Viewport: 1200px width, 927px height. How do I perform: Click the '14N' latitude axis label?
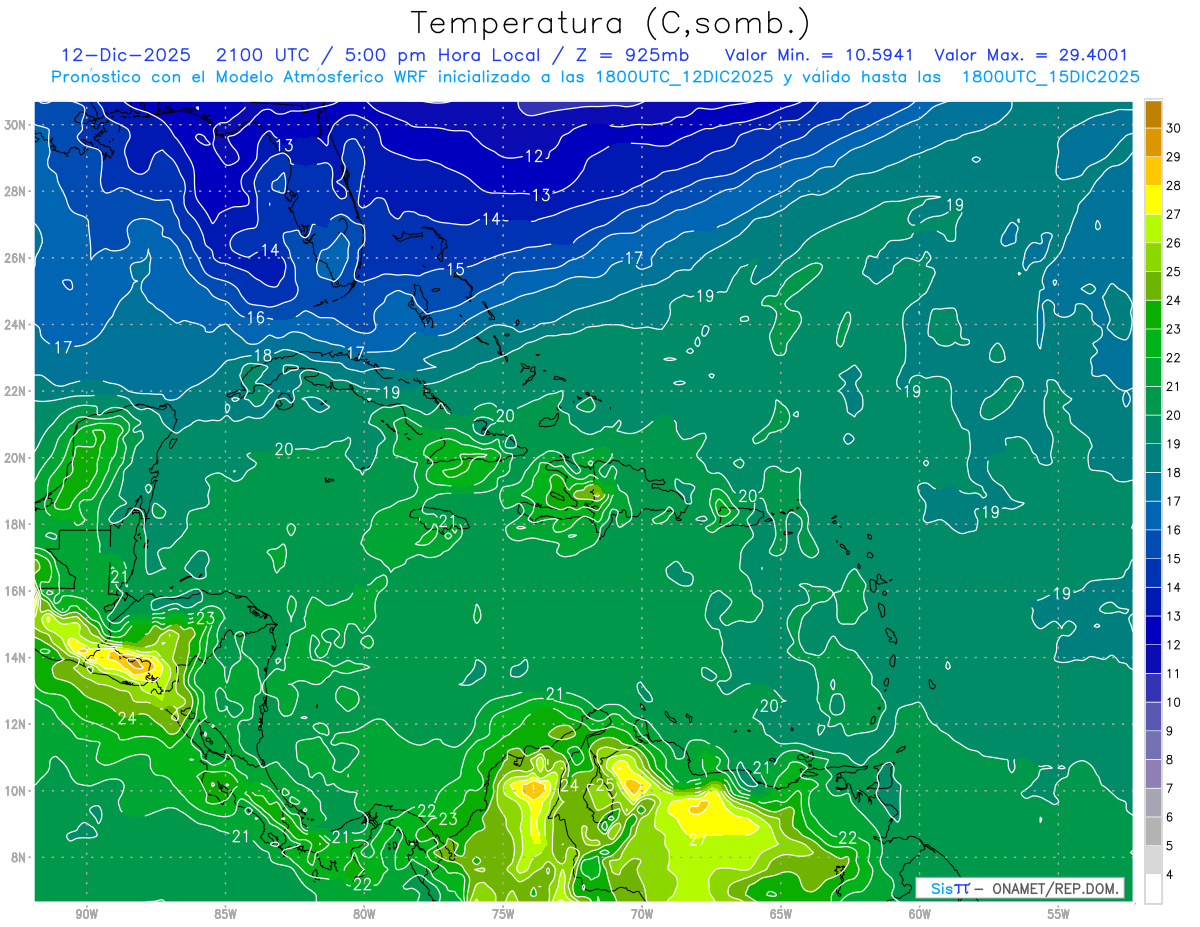[15, 657]
